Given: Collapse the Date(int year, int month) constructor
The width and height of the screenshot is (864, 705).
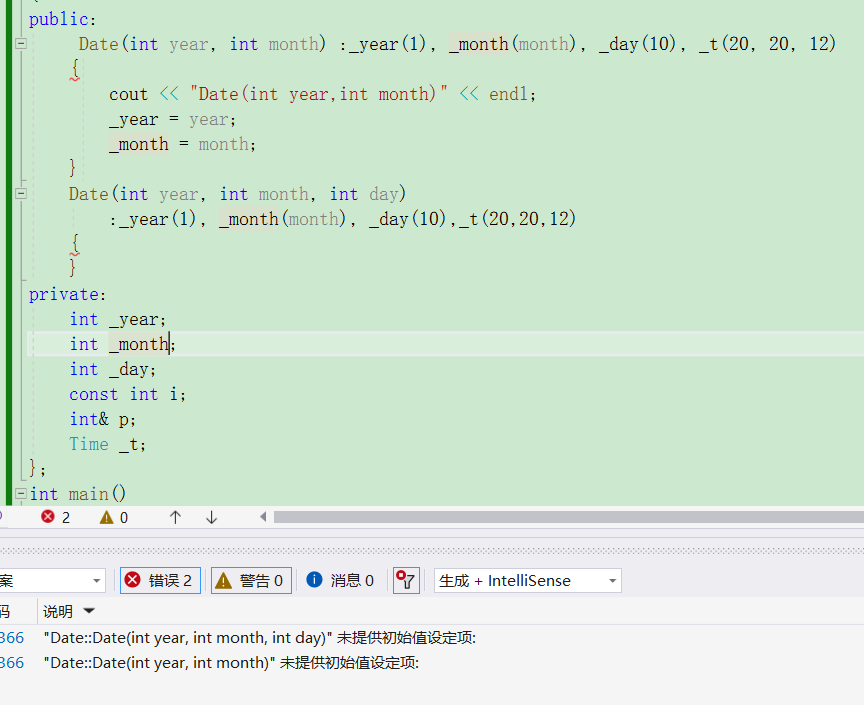Looking at the screenshot, I should [x=20, y=44].
